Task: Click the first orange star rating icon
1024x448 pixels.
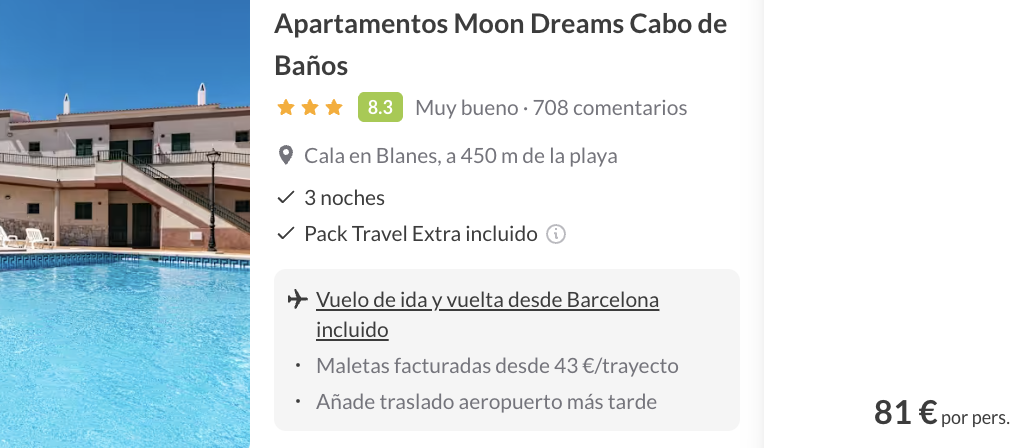Action: (286, 107)
